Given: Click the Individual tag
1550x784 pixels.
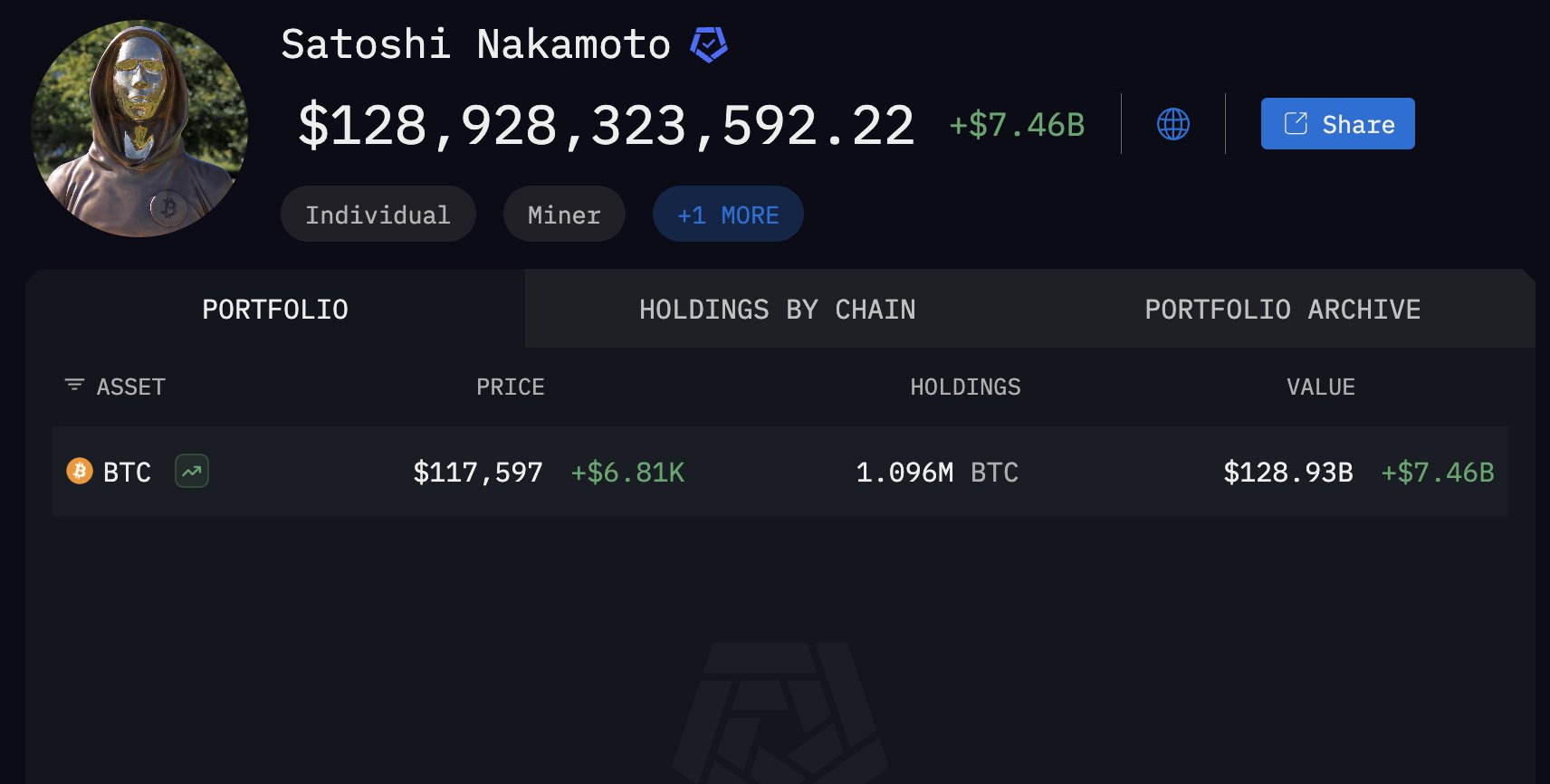Looking at the screenshot, I should 378,214.
